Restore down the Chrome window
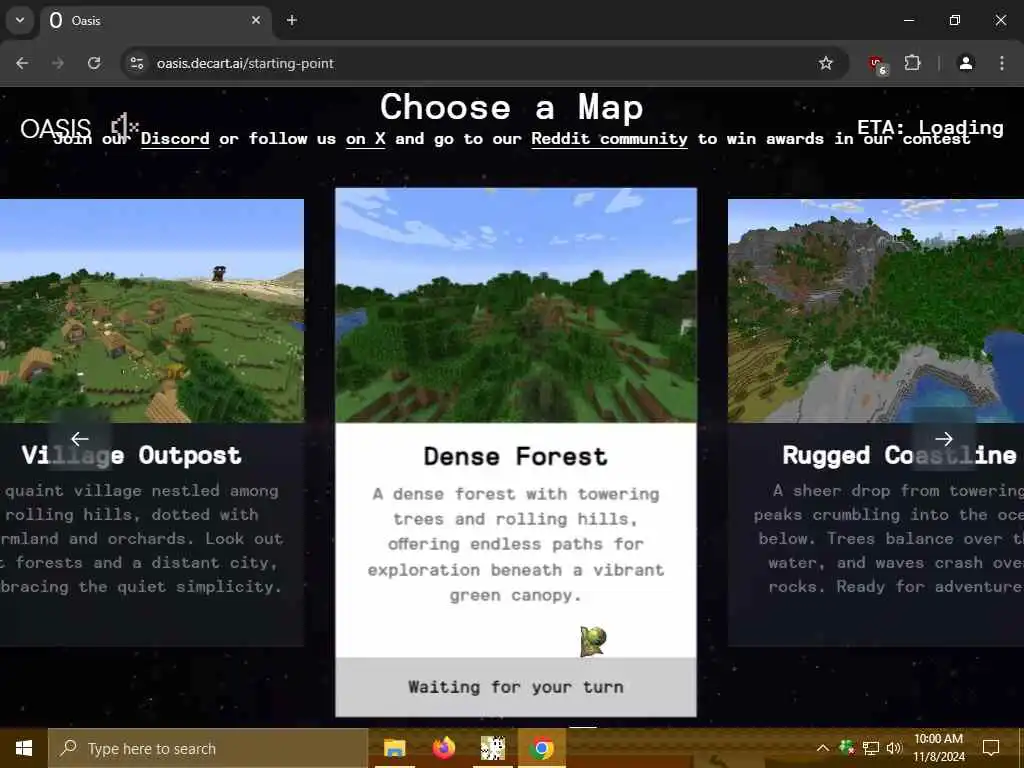 [x=955, y=20]
